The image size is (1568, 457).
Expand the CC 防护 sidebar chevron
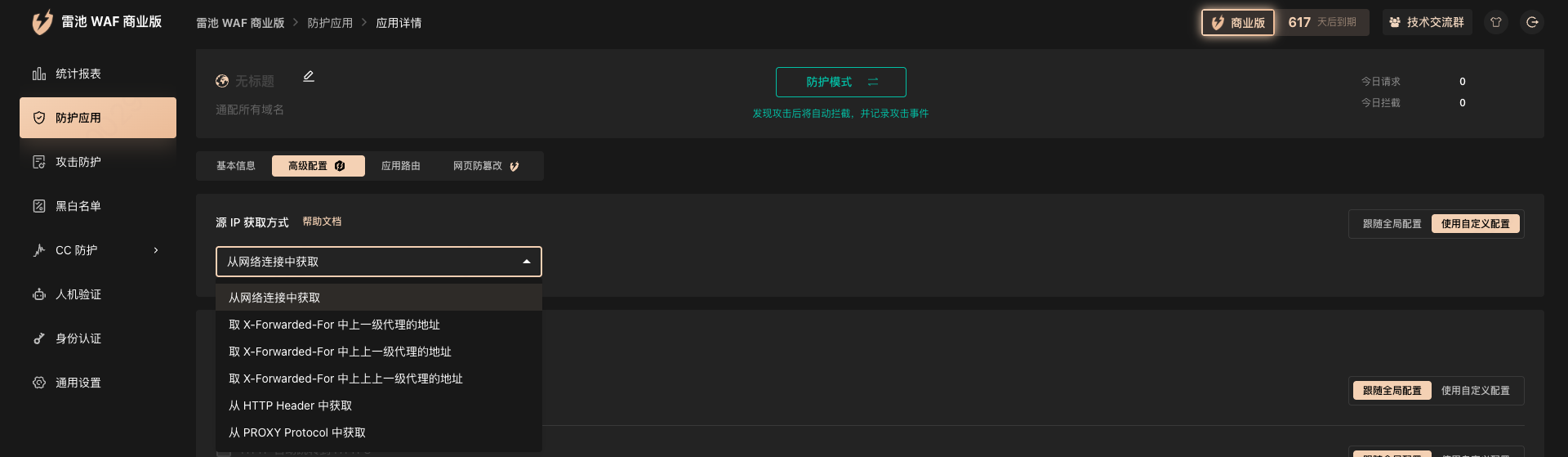[156, 250]
